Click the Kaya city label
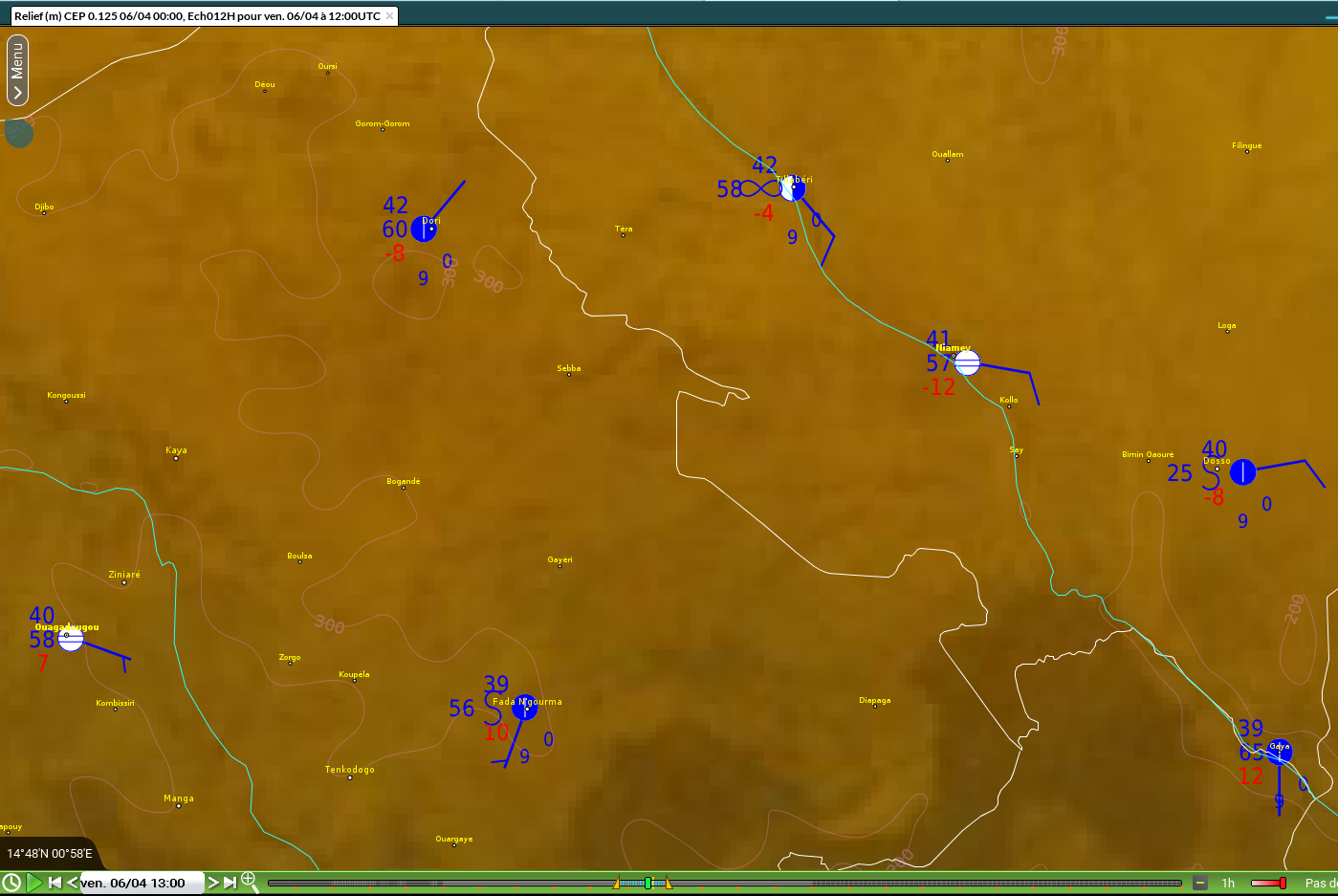The width and height of the screenshot is (1338, 896). click(176, 450)
